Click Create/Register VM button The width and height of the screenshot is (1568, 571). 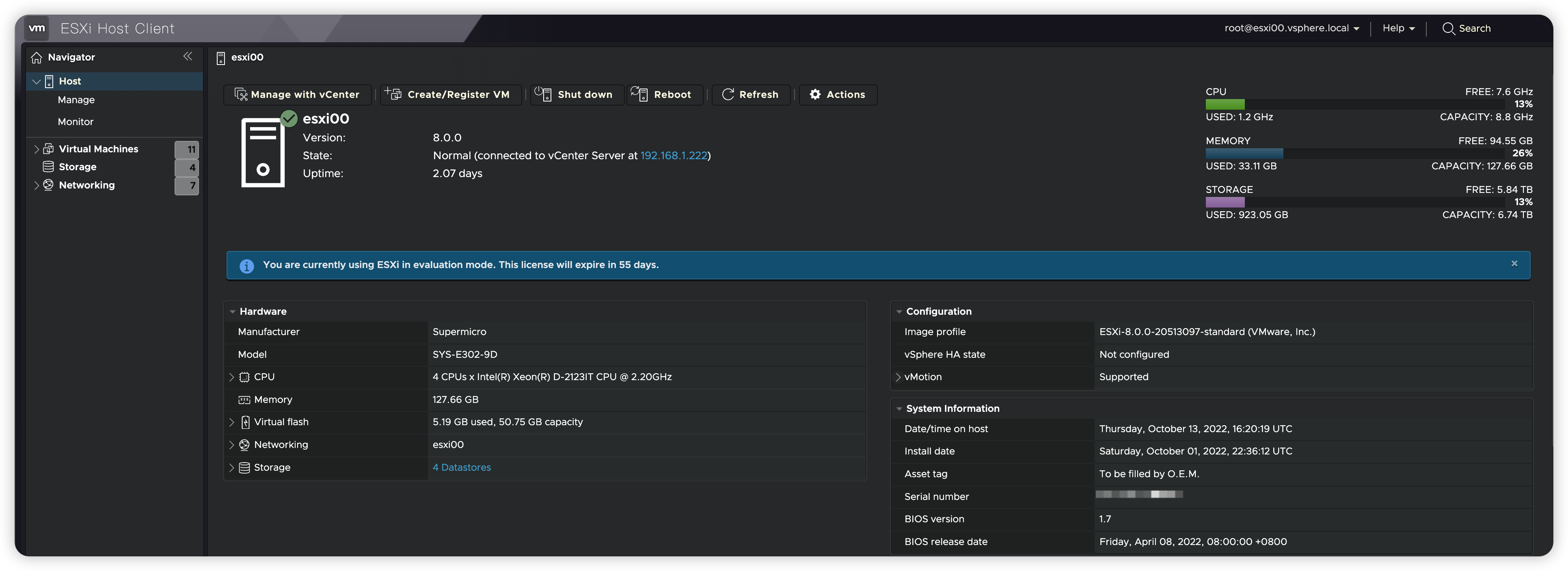pyautogui.click(x=450, y=94)
